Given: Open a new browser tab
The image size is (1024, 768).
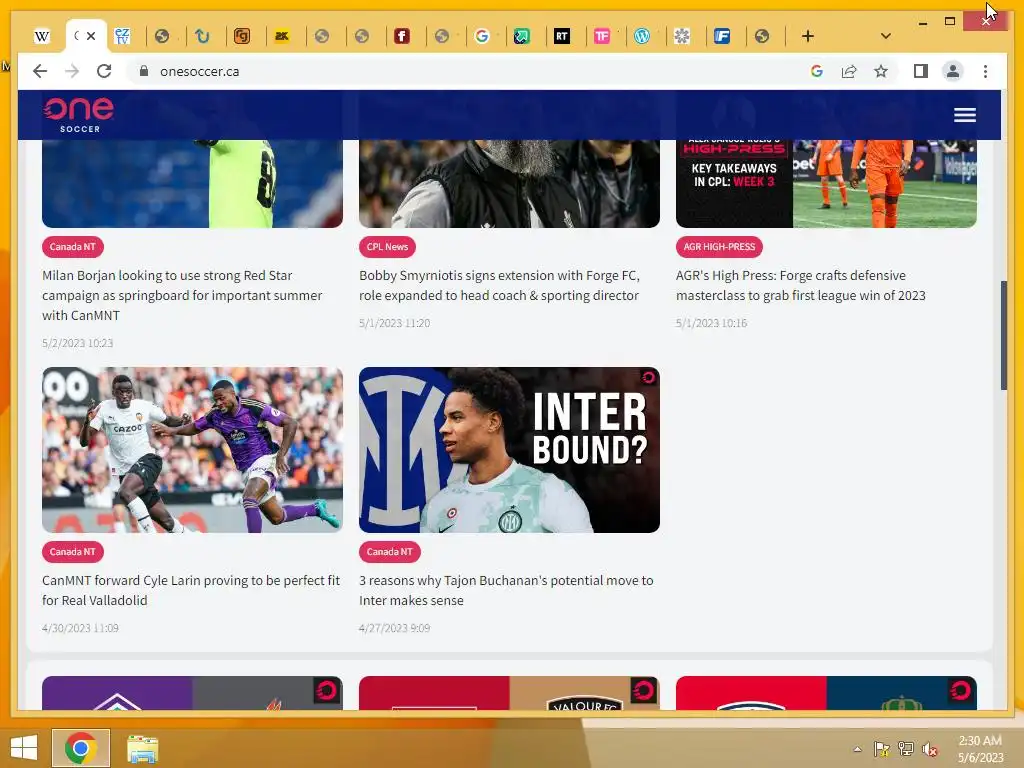Looking at the screenshot, I should (808, 37).
